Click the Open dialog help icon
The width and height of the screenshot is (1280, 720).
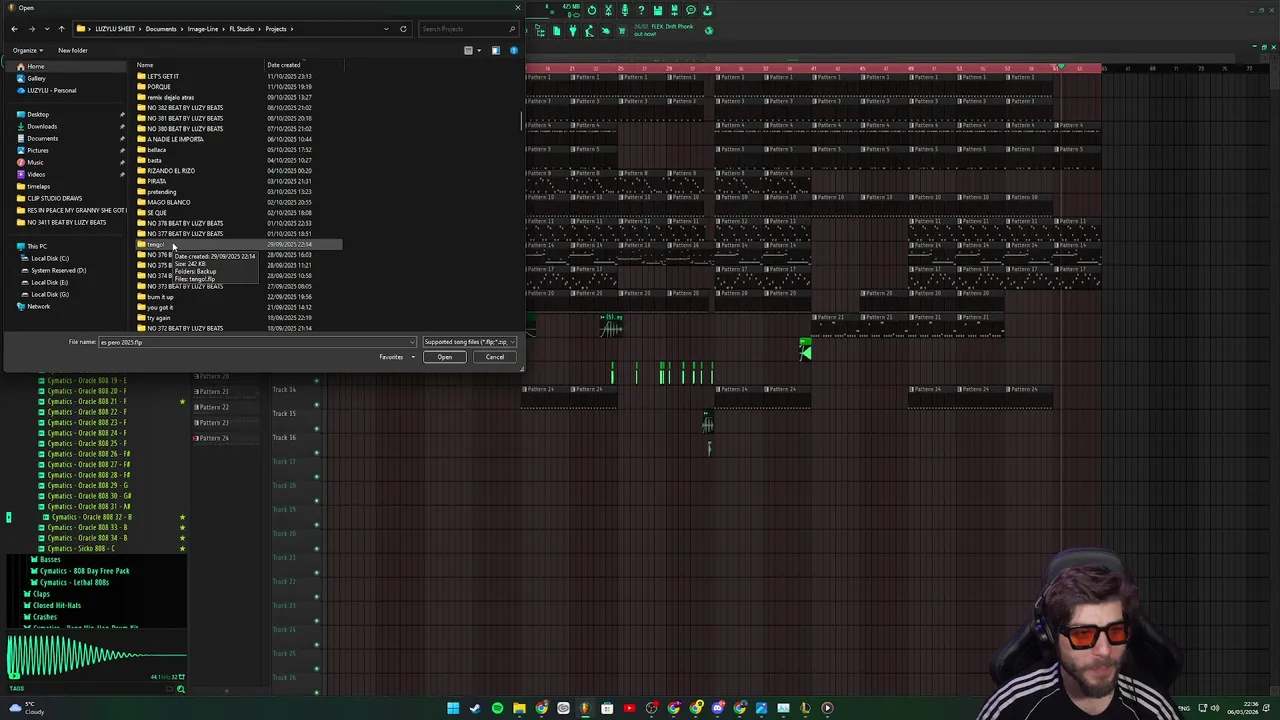click(513, 50)
